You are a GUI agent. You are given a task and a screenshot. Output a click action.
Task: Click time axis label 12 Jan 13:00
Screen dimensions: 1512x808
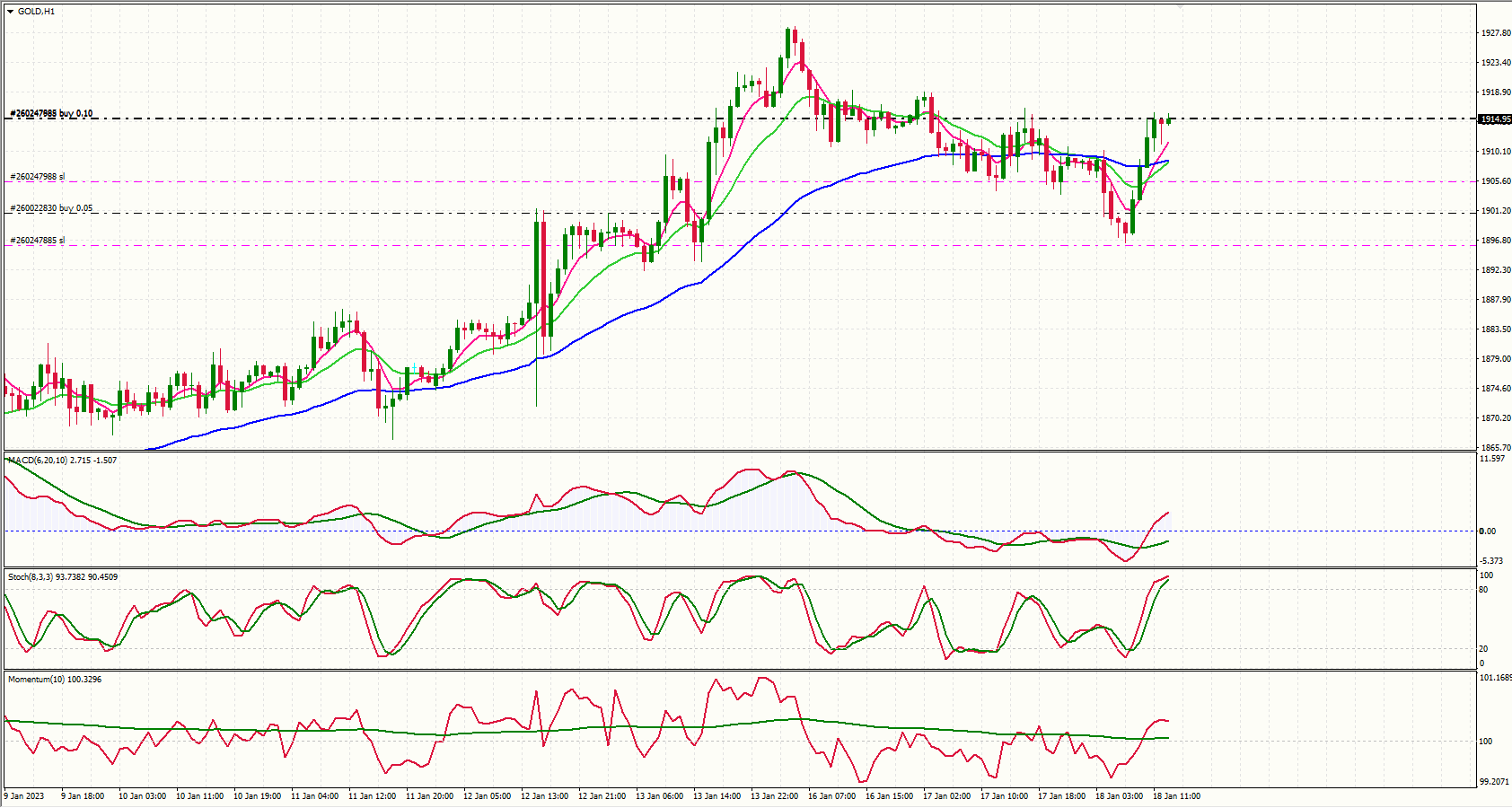pyautogui.click(x=544, y=796)
